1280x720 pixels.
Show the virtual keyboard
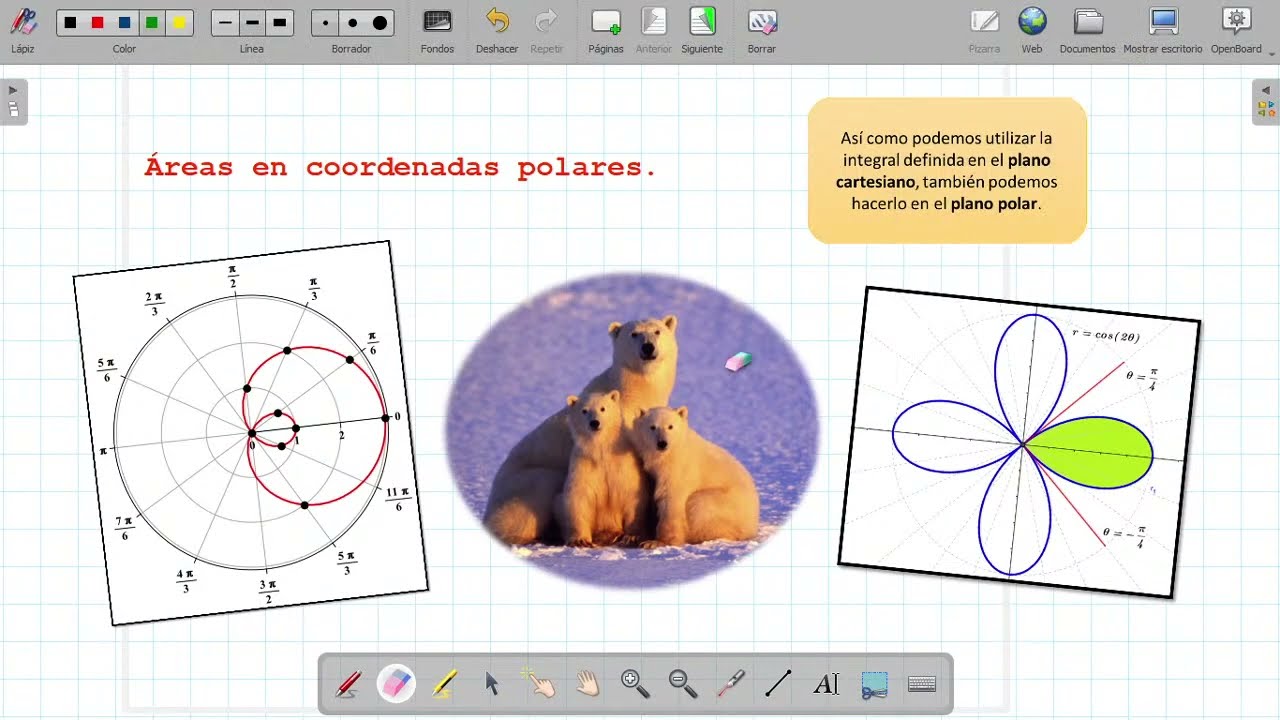point(922,684)
